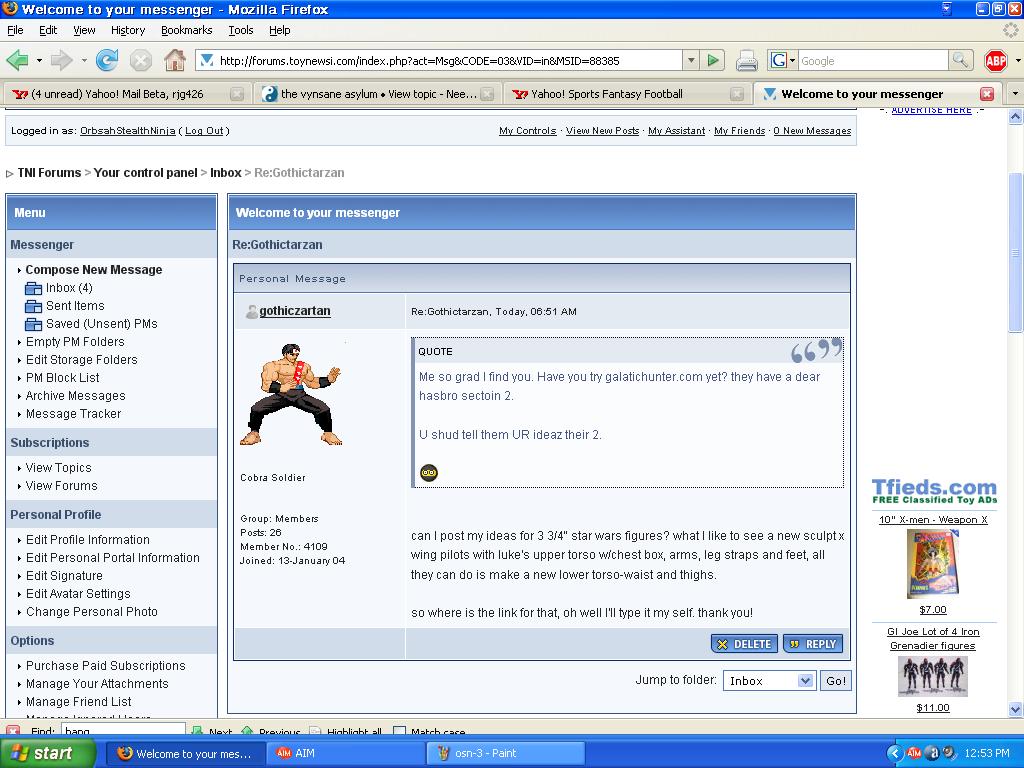Switch to Yahoo! Sports Fantasy Football tab
1024x768 pixels.
point(626,94)
